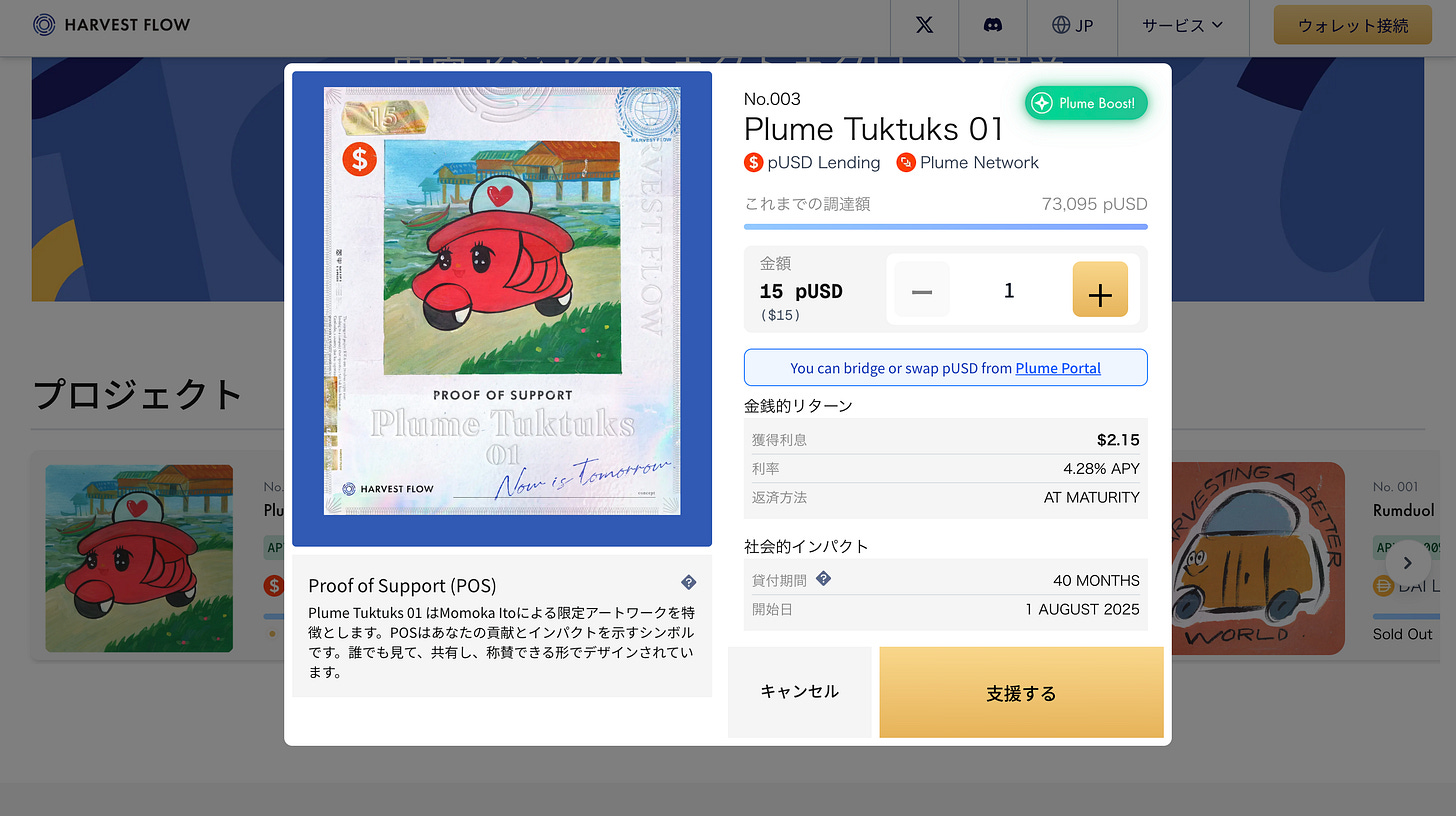Viewport: 1456px width, 816px height.
Task: Click the red tuktuk project card thumbnail
Action: point(139,558)
